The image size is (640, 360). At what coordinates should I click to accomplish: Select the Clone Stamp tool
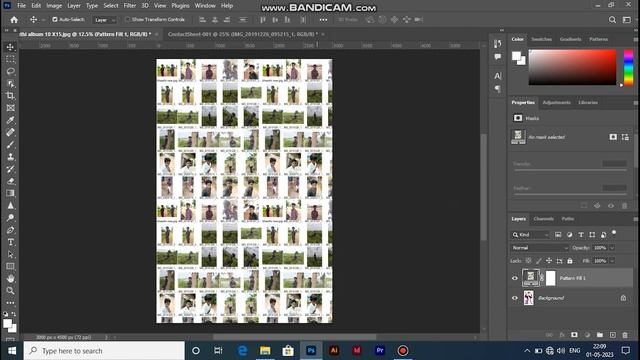(x=11, y=157)
